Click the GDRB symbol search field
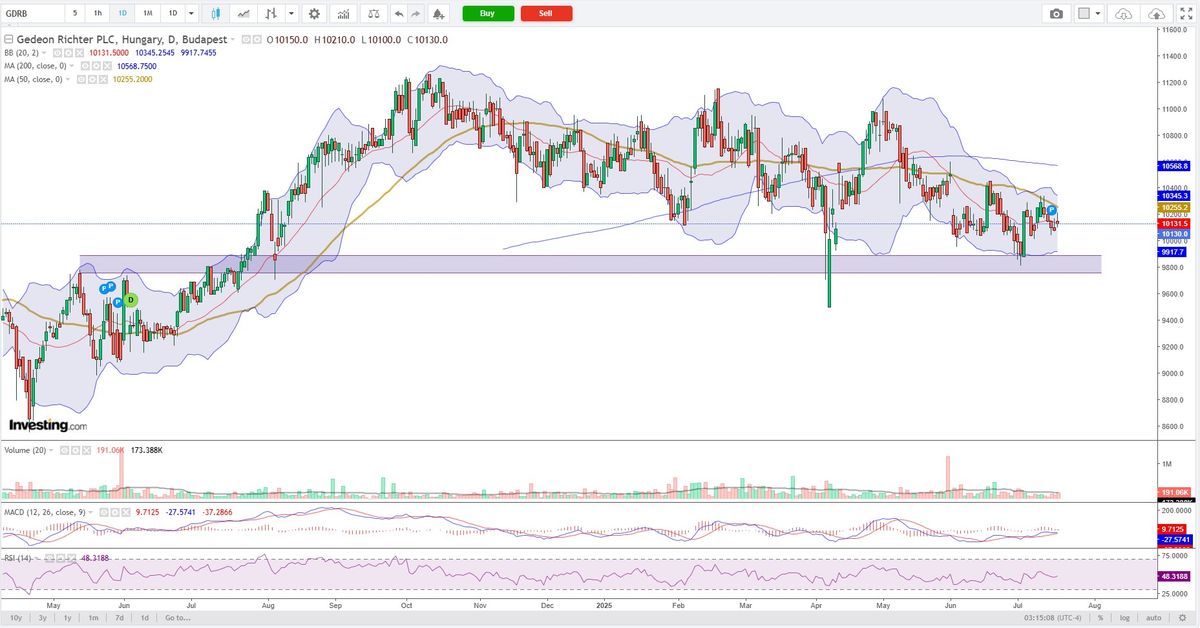The height and width of the screenshot is (628, 1200). click(31, 14)
